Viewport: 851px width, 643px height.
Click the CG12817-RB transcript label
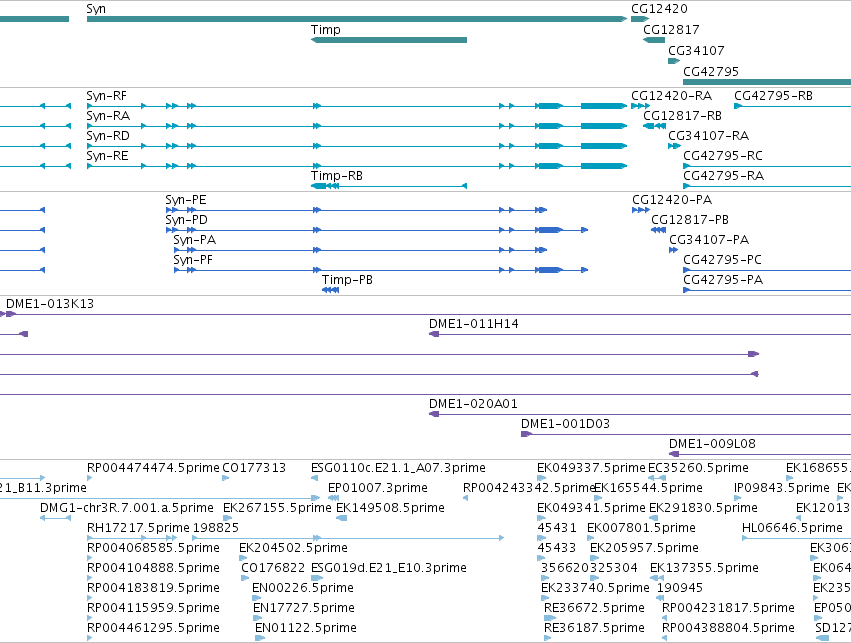[x=682, y=116]
